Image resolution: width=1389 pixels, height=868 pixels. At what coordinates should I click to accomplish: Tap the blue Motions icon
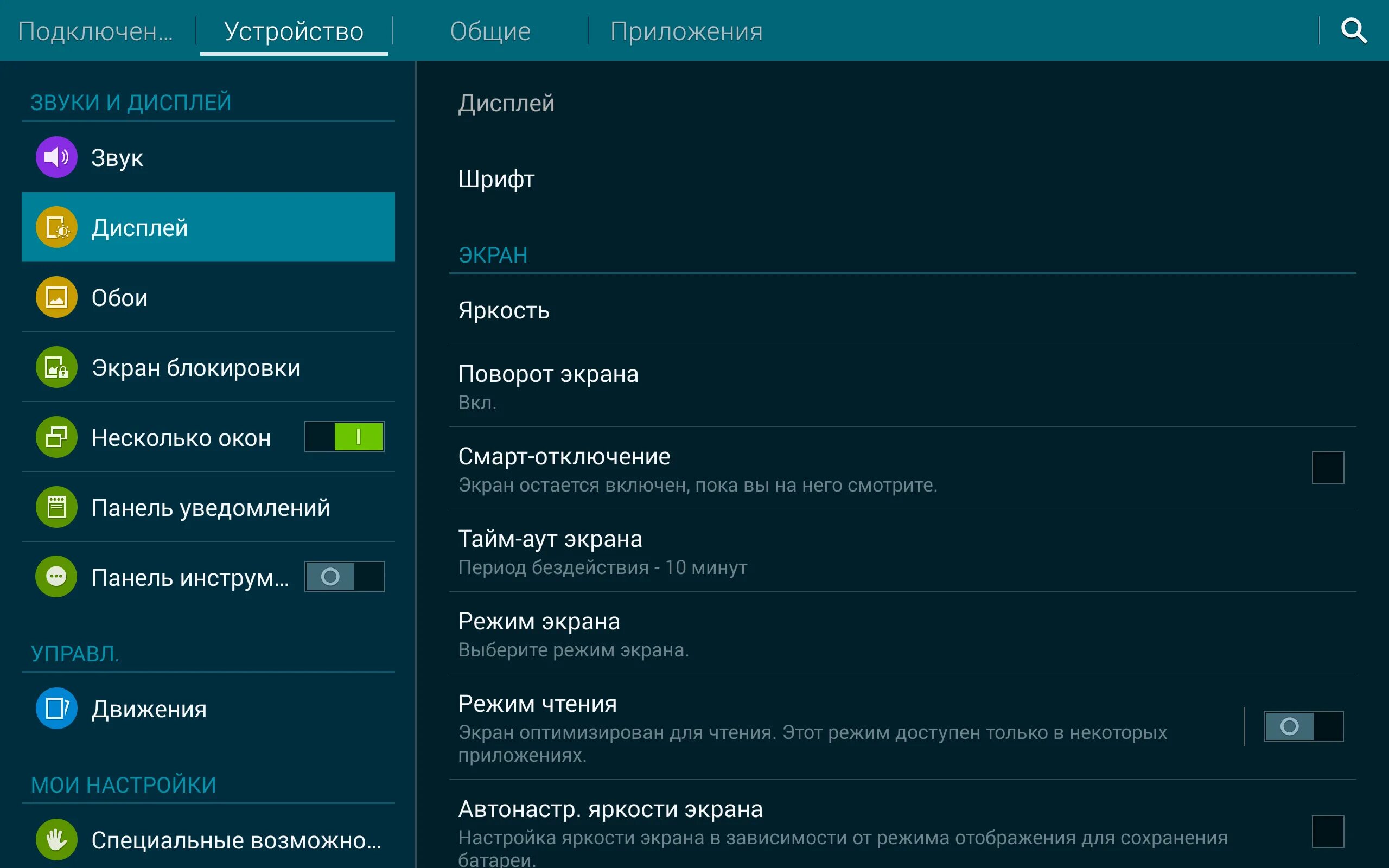pyautogui.click(x=56, y=709)
